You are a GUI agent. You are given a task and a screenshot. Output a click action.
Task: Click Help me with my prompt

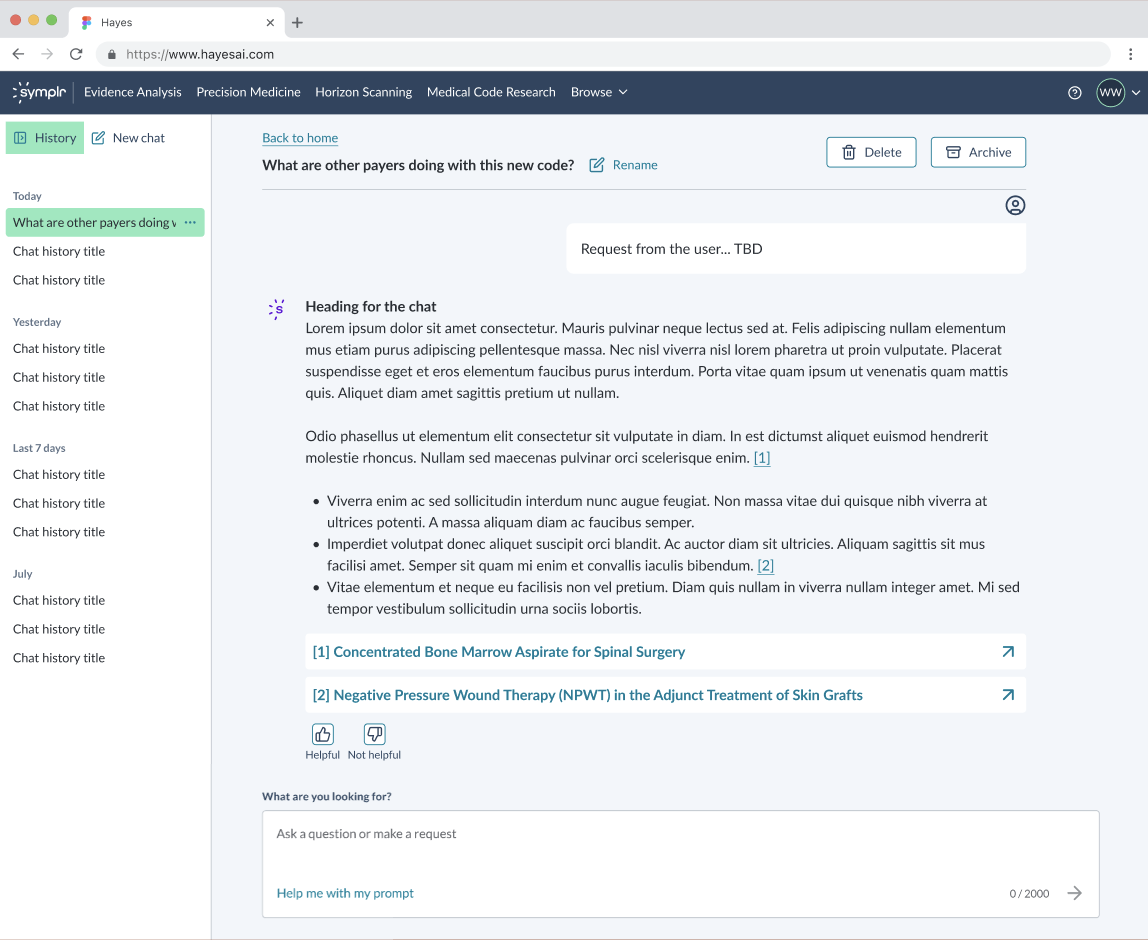point(345,893)
